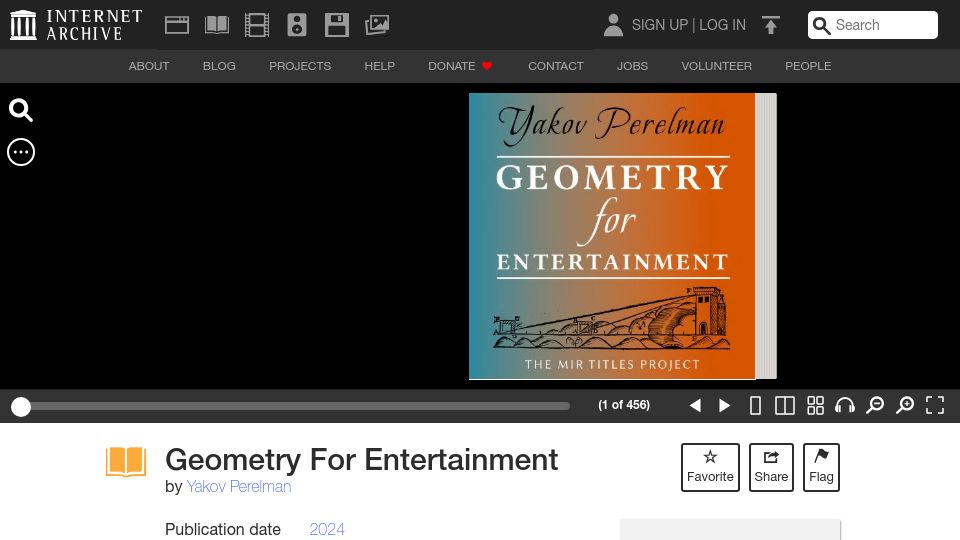This screenshot has width=960, height=540.
Task: Open the 2024 publication date link
Action: coord(327,530)
